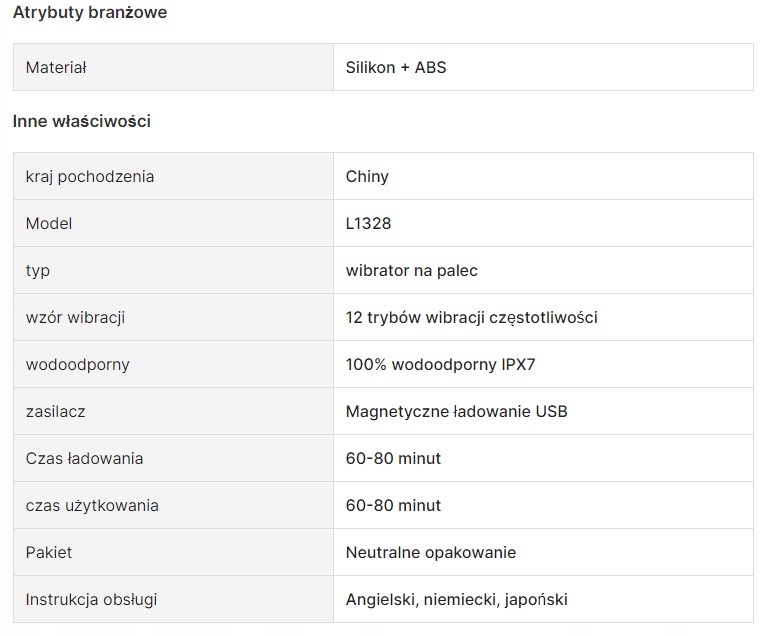Click the "Magnetyczne ładowanie USB" value
The height and width of the screenshot is (636, 761).
click(457, 412)
